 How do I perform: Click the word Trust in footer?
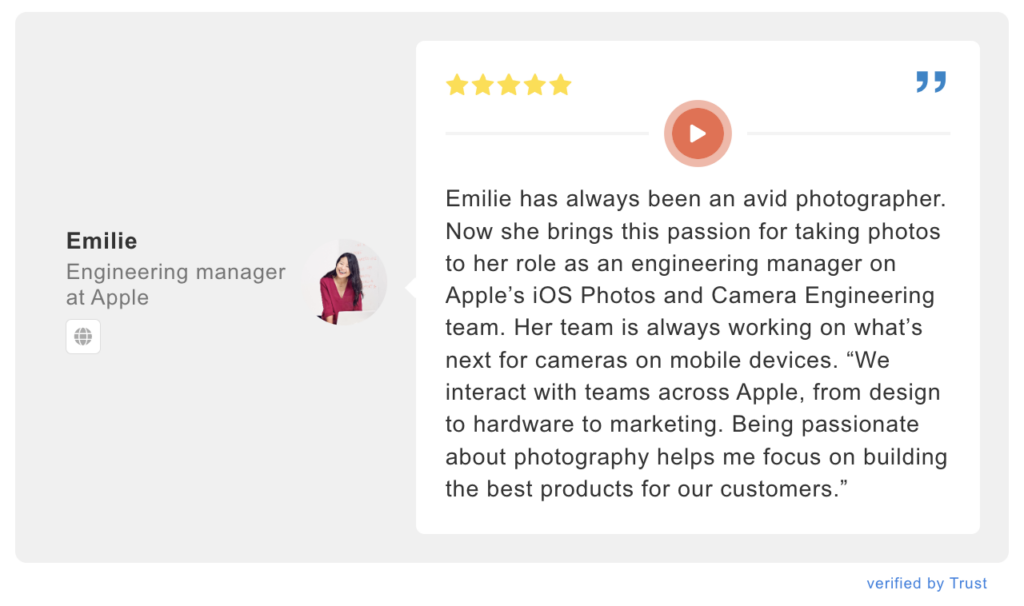tap(968, 583)
